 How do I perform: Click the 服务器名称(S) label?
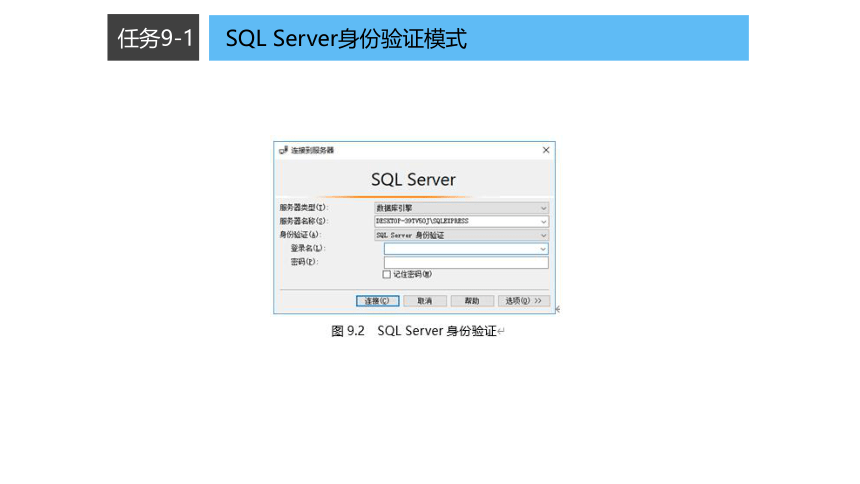(x=303, y=221)
